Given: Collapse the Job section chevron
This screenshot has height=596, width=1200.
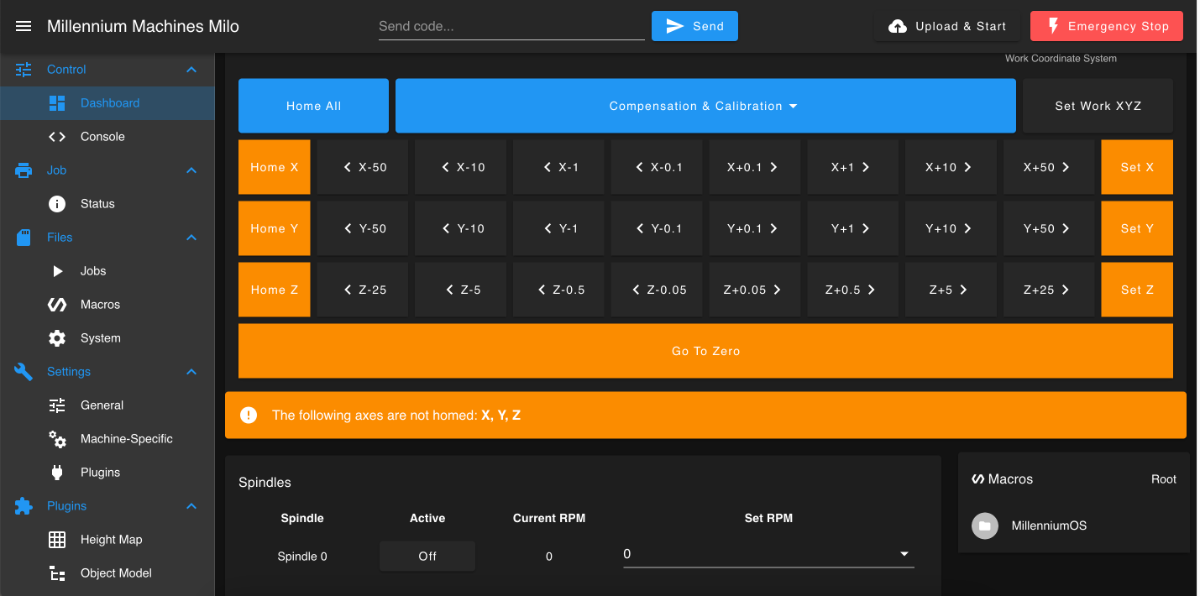Looking at the screenshot, I should [x=191, y=170].
